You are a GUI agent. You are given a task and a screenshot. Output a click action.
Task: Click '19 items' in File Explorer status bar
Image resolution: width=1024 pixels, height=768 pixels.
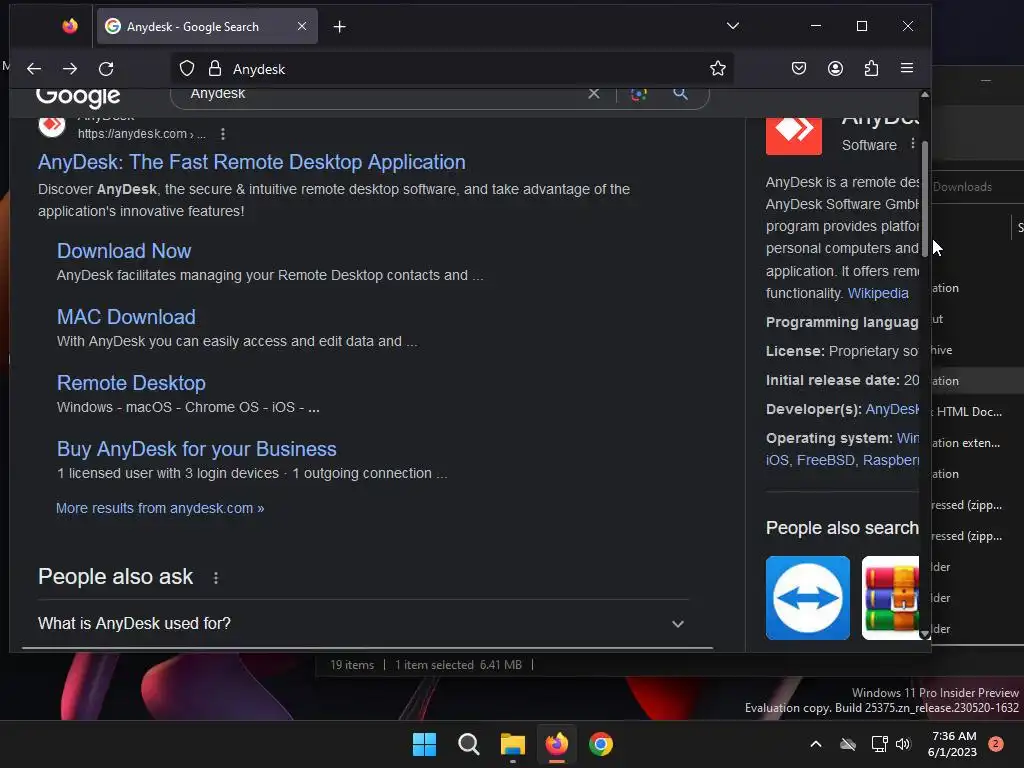[x=352, y=665]
